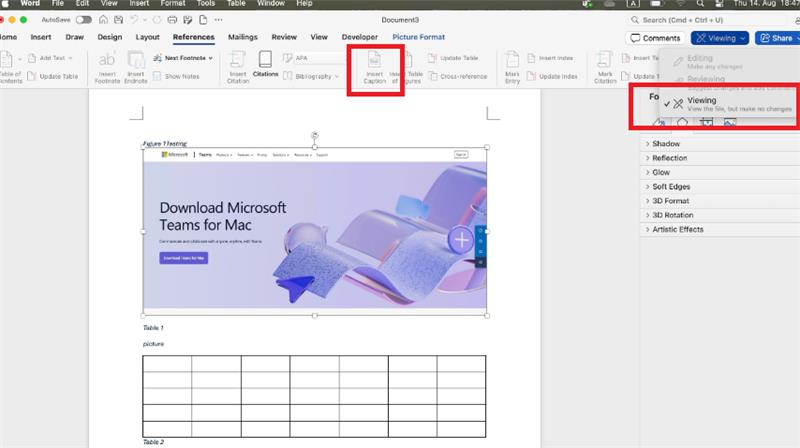
Task: Click the Print icon in title bar
Action: point(172,20)
